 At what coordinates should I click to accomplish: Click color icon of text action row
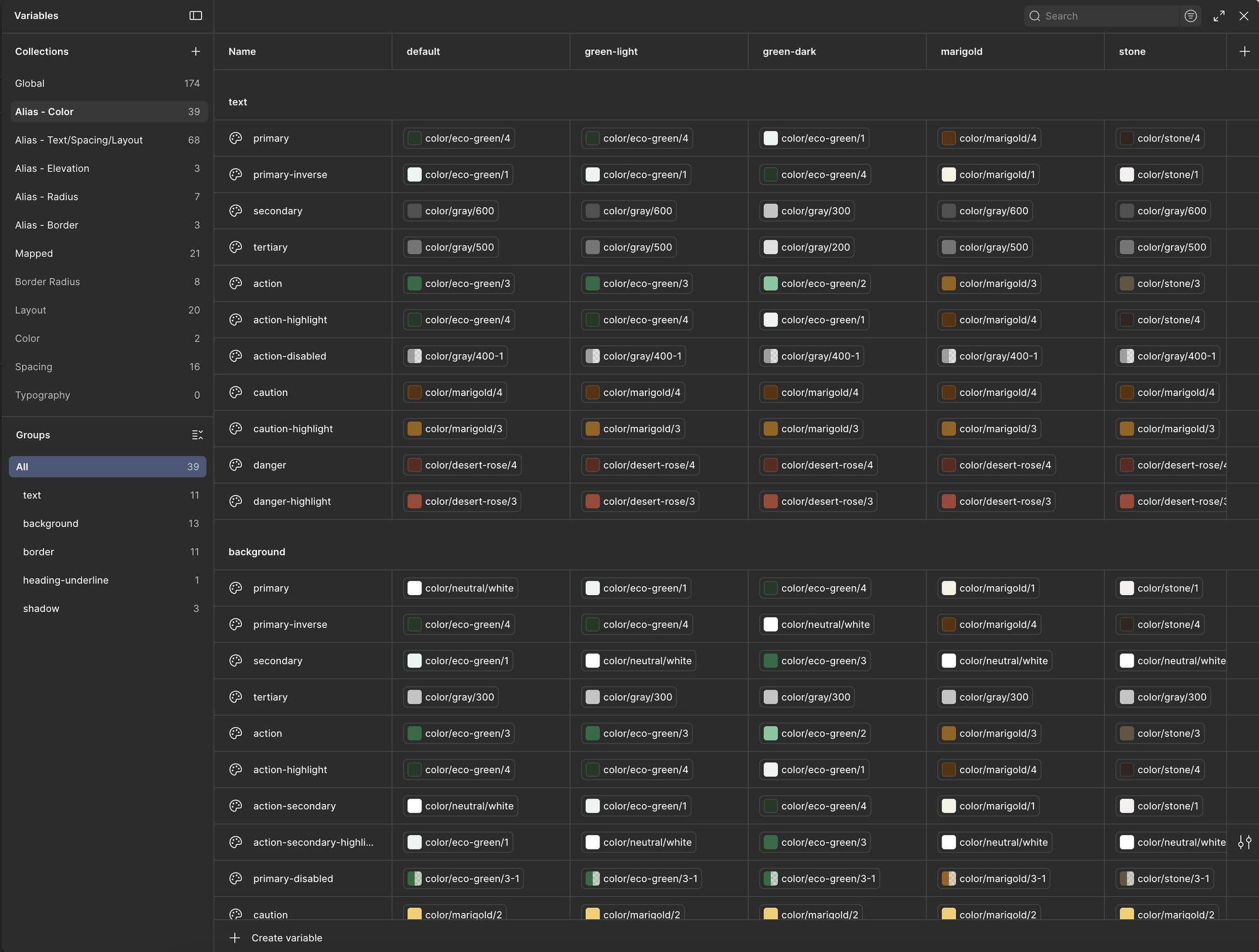[236, 283]
